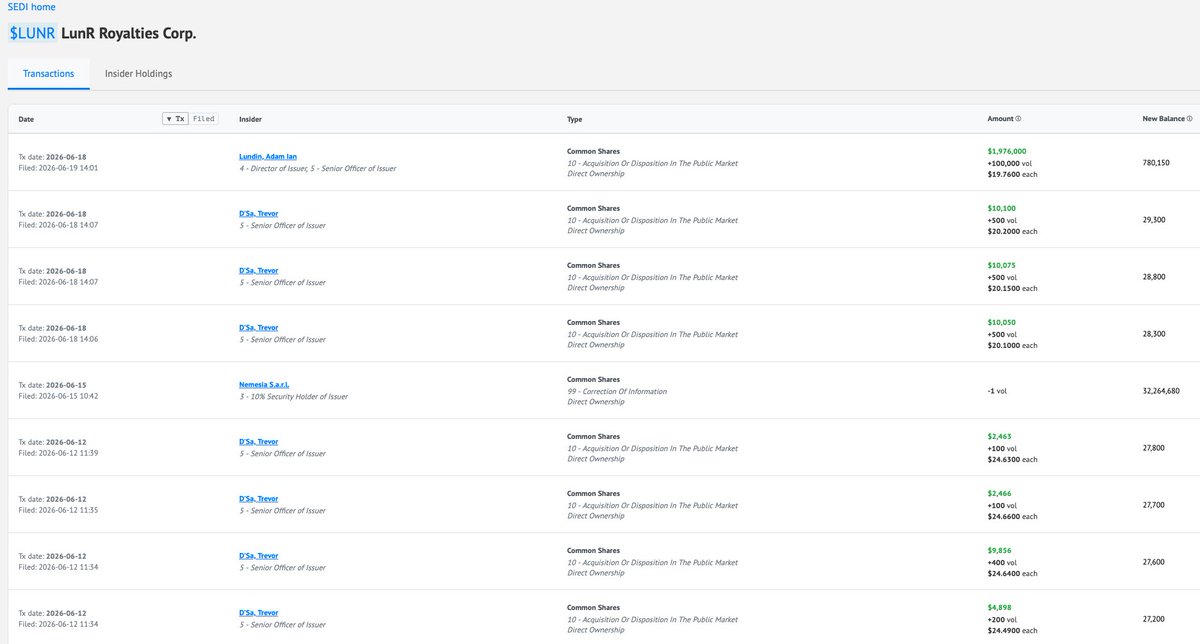Click the +100,000 vol text
Viewport: 1200px width, 644px height.
coord(1005,163)
